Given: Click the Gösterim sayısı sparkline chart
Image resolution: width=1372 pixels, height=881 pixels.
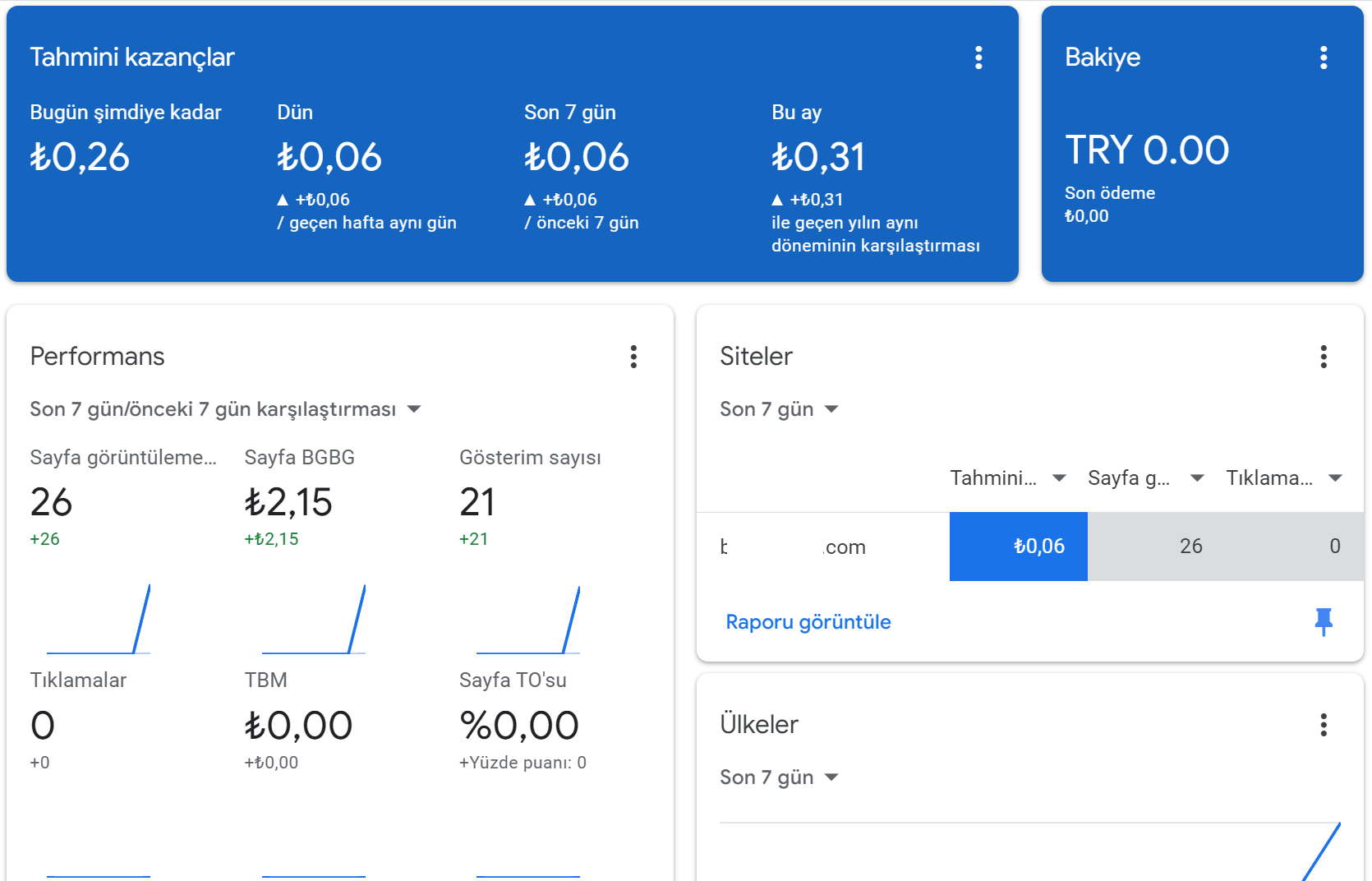Looking at the screenshot, I should [528, 619].
